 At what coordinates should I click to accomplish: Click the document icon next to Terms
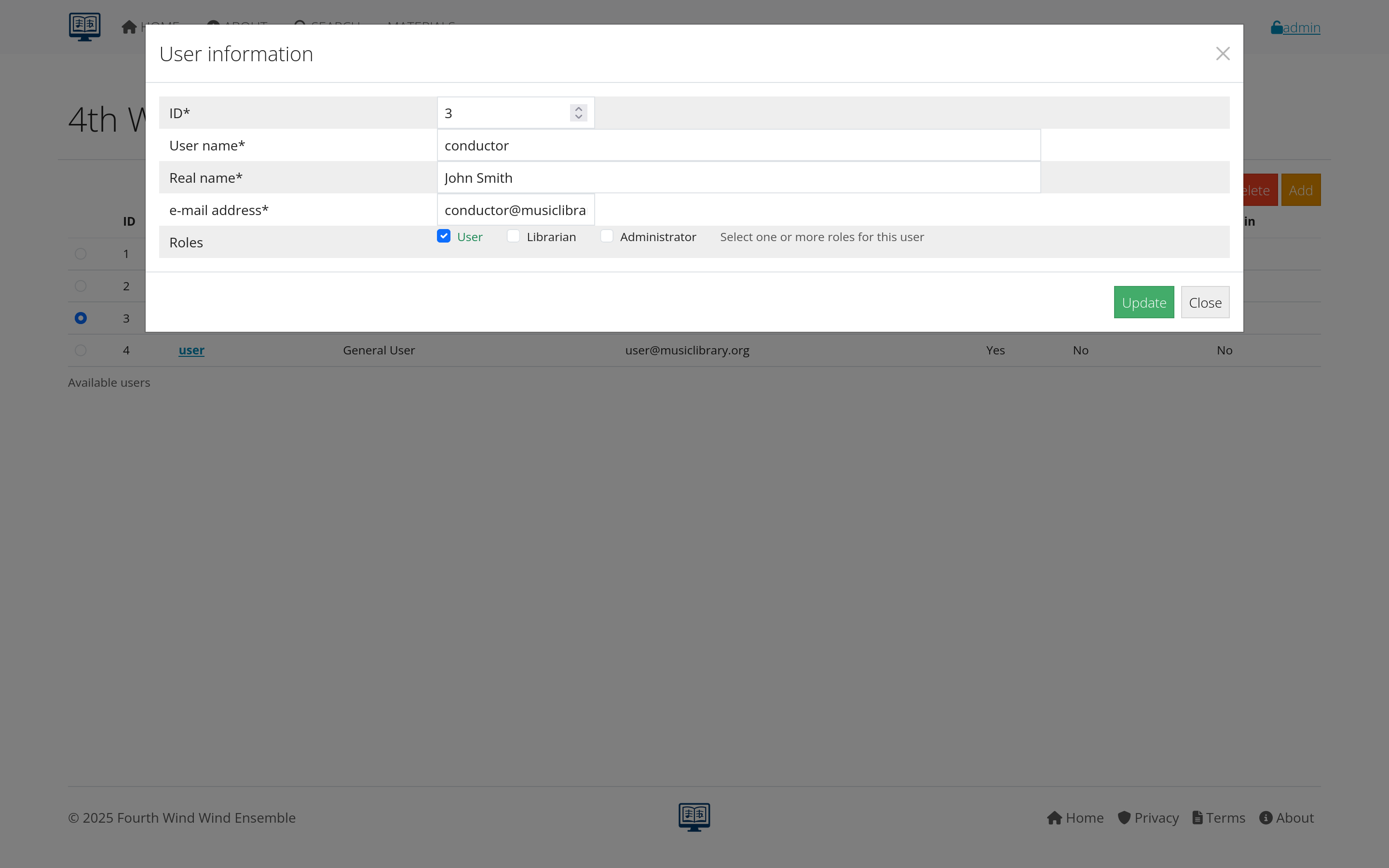[x=1198, y=817]
